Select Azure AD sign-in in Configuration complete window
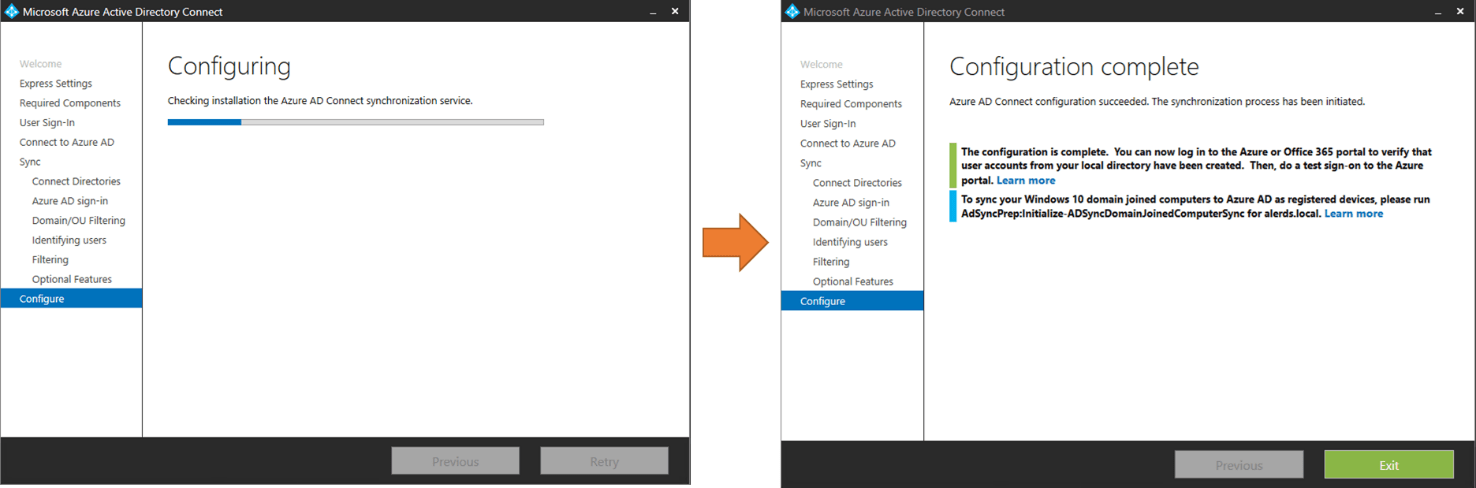The image size is (1476, 488). click(x=851, y=202)
